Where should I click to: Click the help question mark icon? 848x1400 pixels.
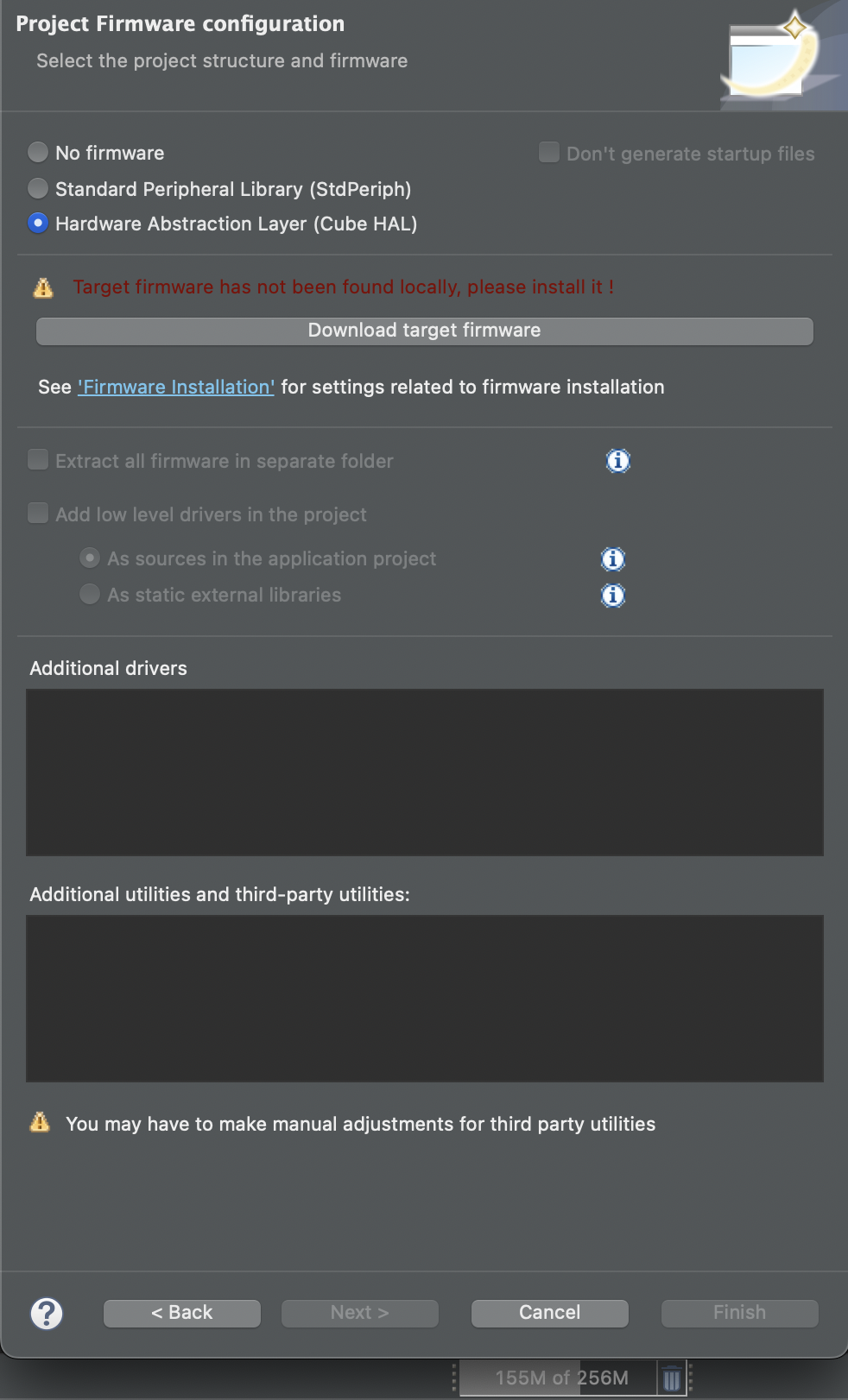(47, 1314)
